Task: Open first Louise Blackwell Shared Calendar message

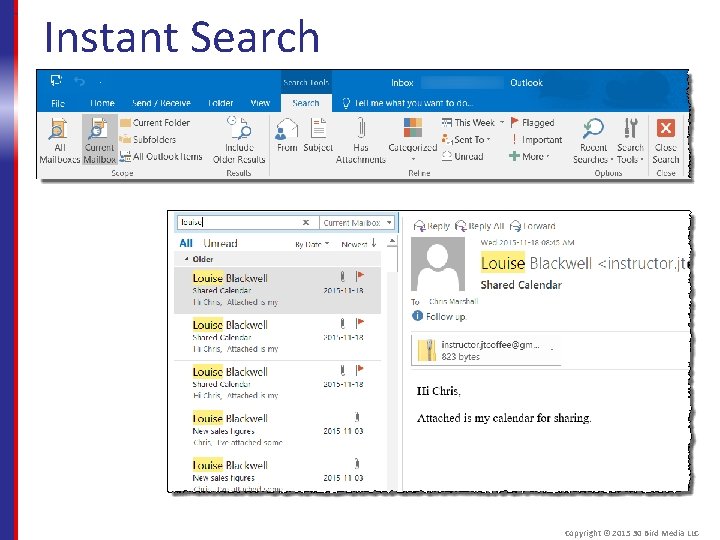Action: point(277,290)
